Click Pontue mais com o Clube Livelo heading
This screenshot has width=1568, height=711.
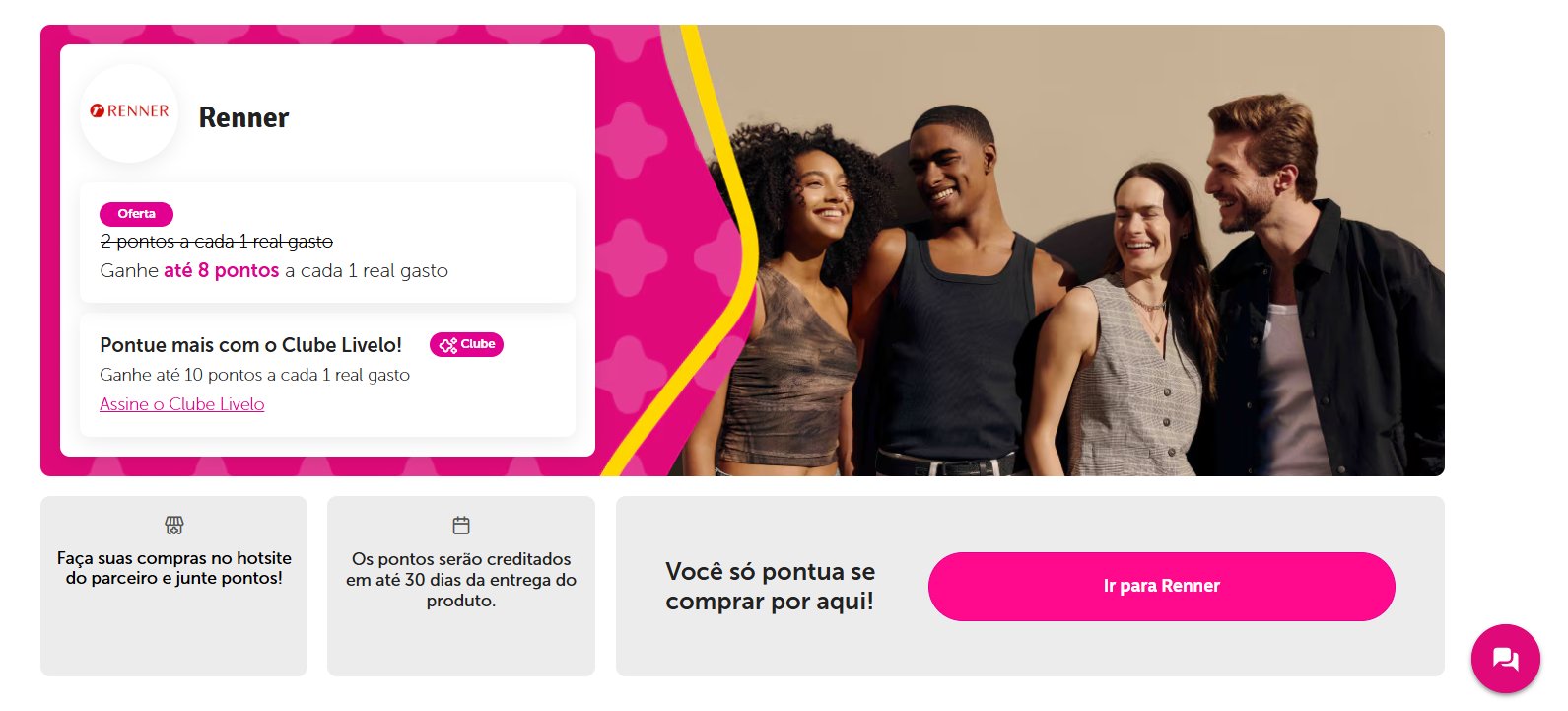[x=251, y=345]
